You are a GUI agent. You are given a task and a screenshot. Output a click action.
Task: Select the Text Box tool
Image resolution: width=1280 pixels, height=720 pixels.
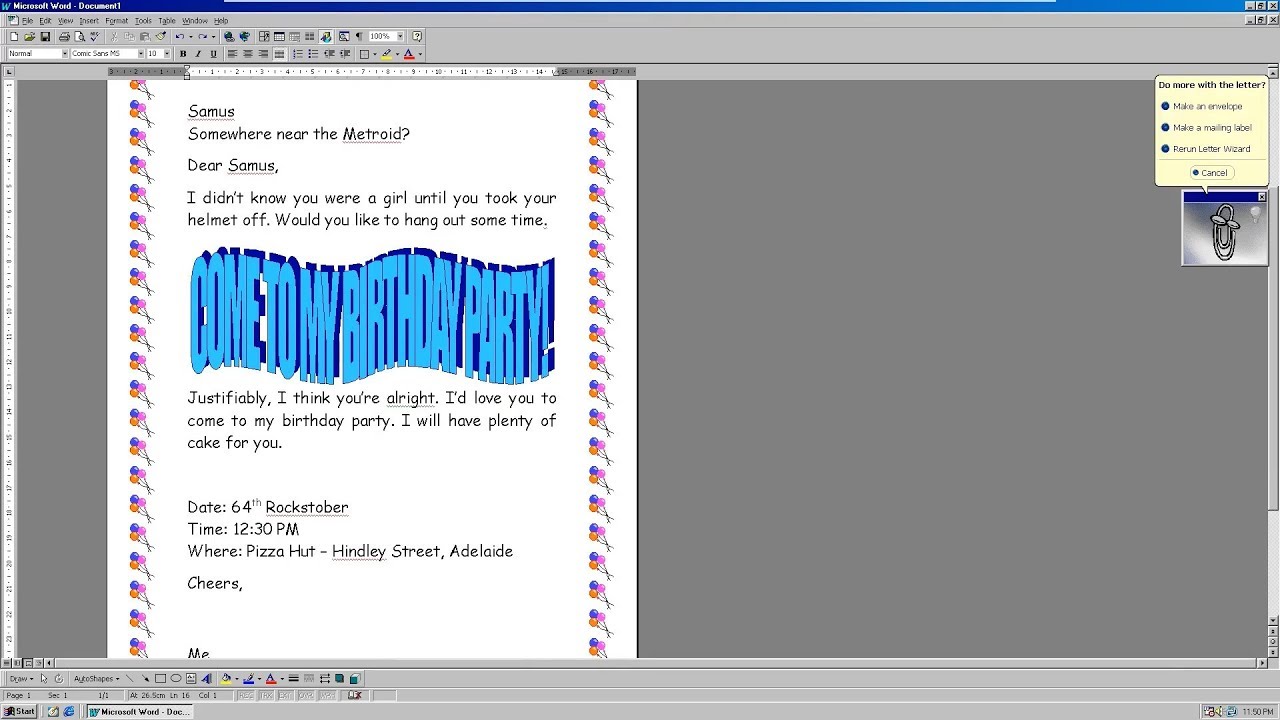coord(191,678)
